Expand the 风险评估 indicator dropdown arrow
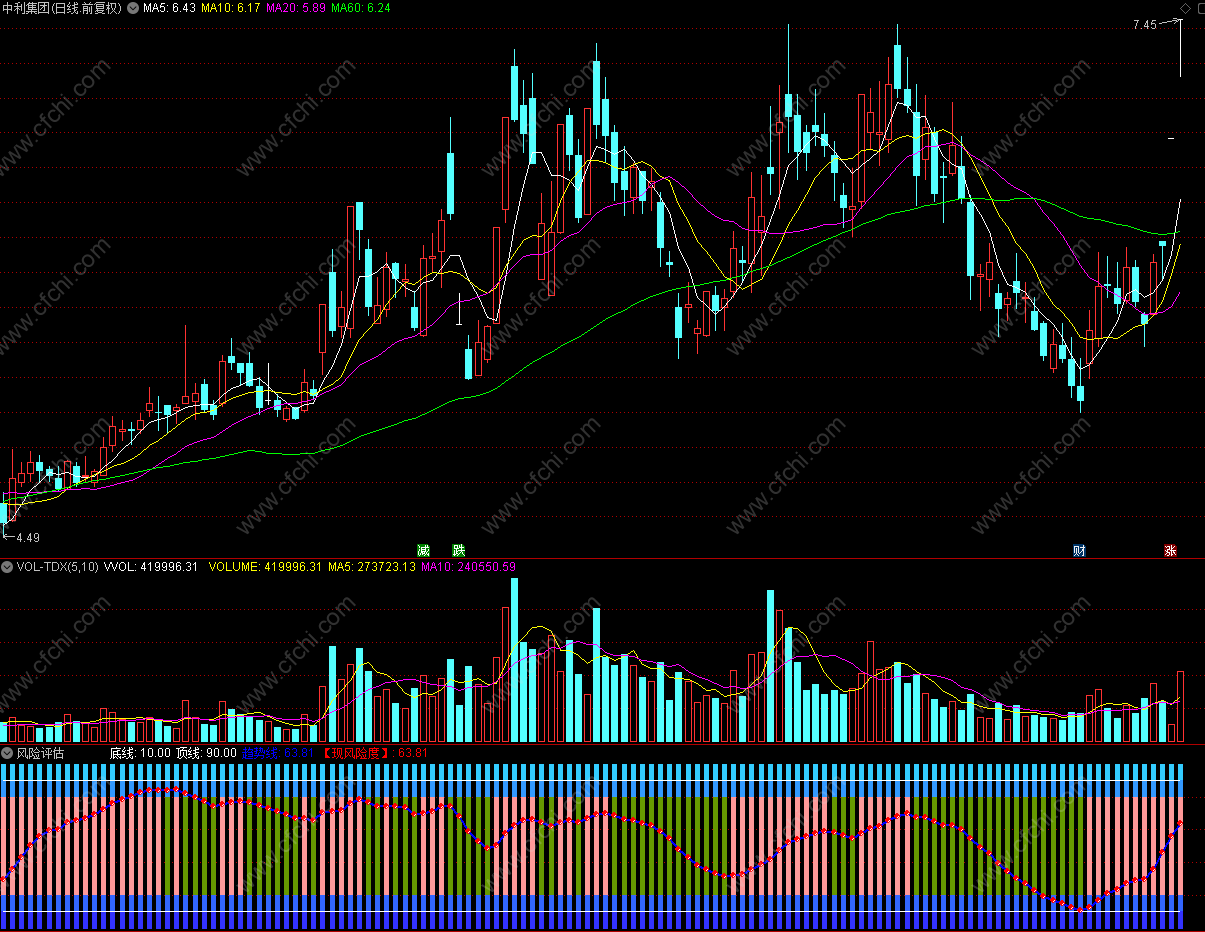 tap(7, 753)
